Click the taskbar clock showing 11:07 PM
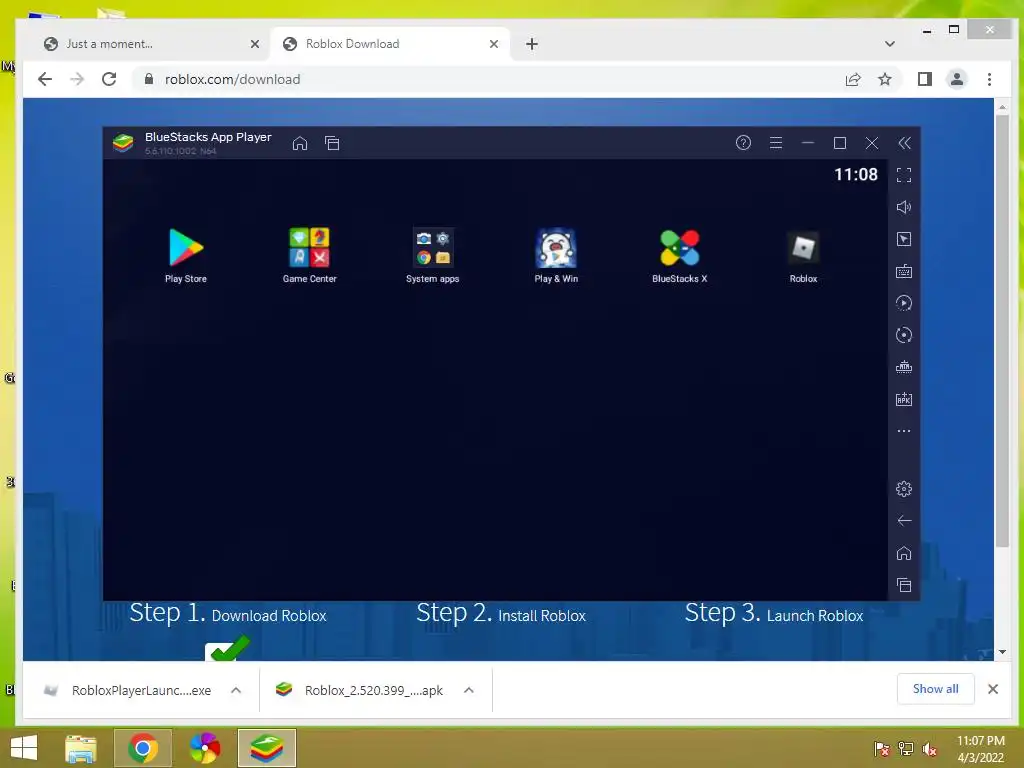The width and height of the screenshot is (1024, 768). point(981,749)
